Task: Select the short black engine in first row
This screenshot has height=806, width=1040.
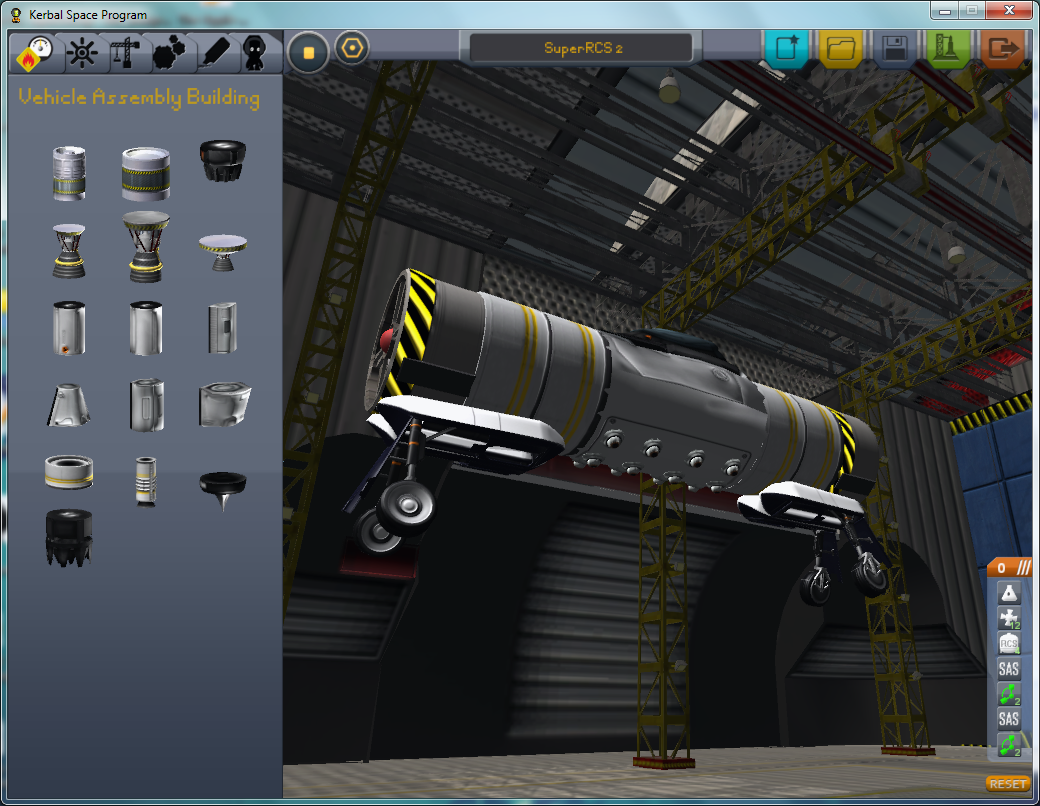Action: tap(223, 161)
